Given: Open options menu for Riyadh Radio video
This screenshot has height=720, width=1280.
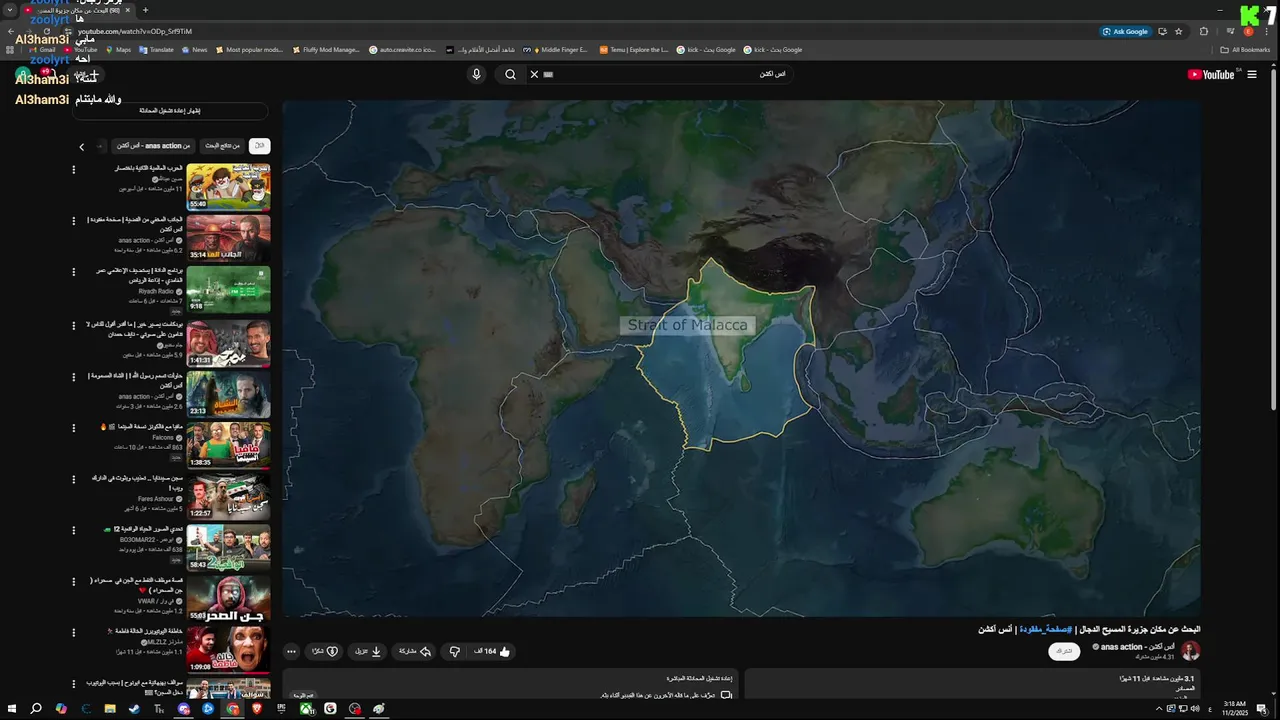Looking at the screenshot, I should [x=73, y=272].
